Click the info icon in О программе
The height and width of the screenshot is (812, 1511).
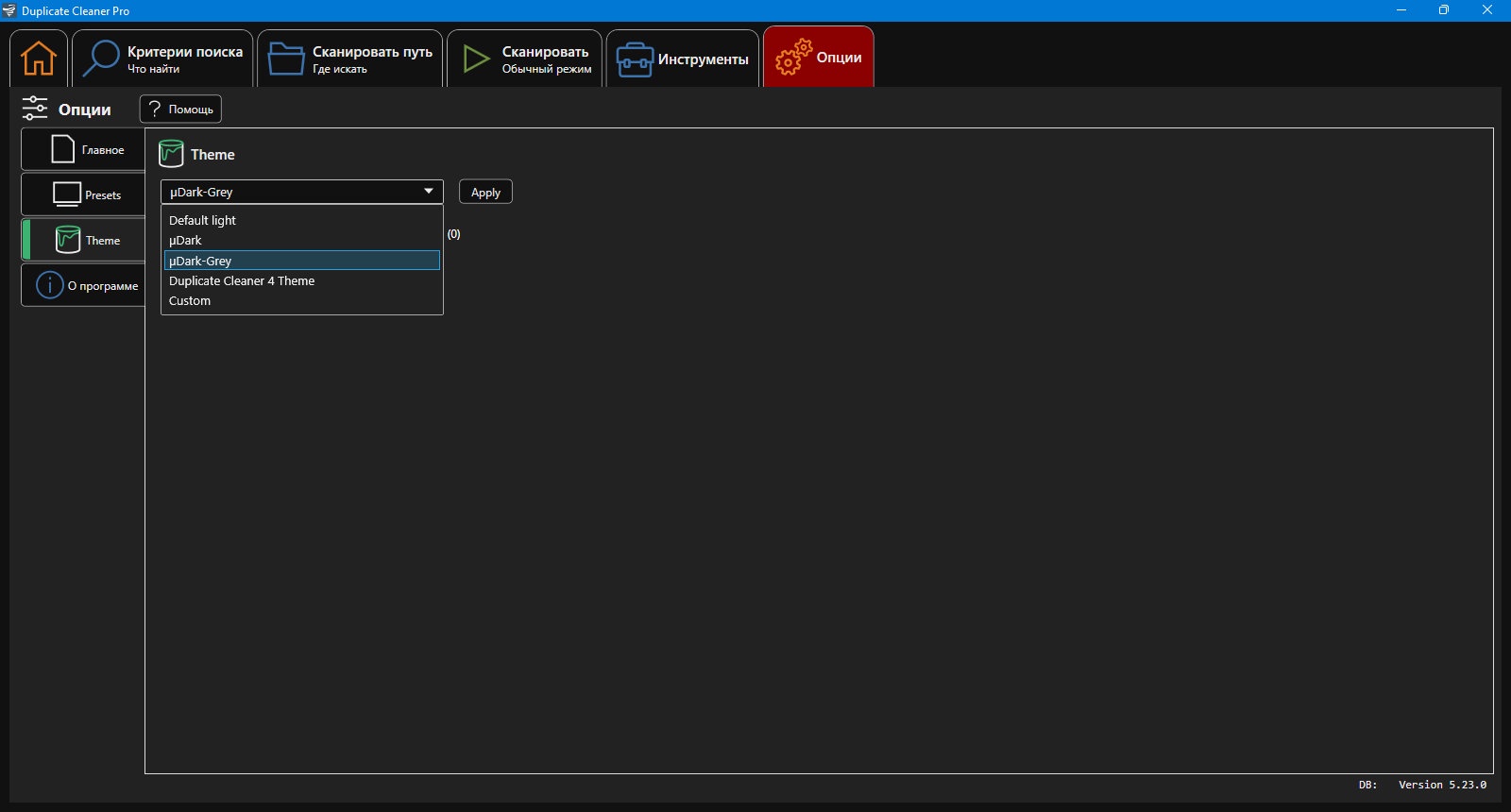(x=50, y=285)
